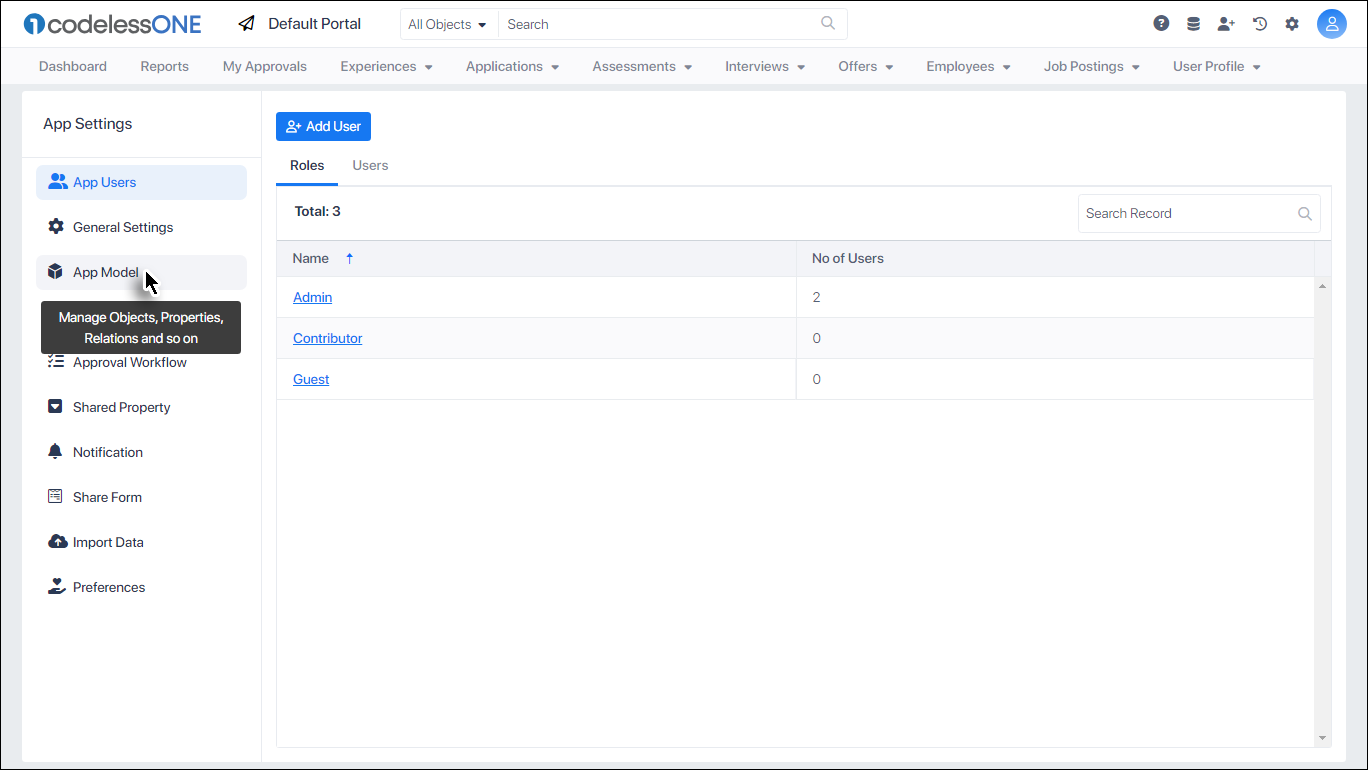Open the invite user icon in the header
This screenshot has height=770, width=1368.
(x=1226, y=22)
